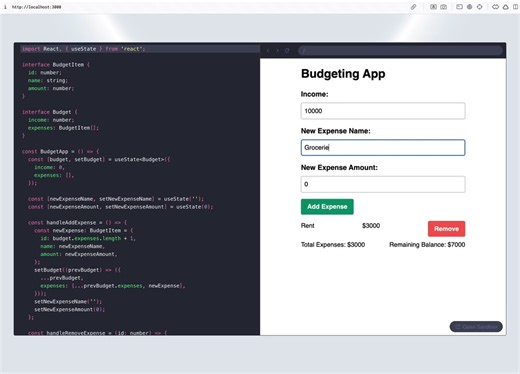Click the 'const BudgetApp' code line
The width and height of the screenshot is (520, 374).
coord(60,151)
